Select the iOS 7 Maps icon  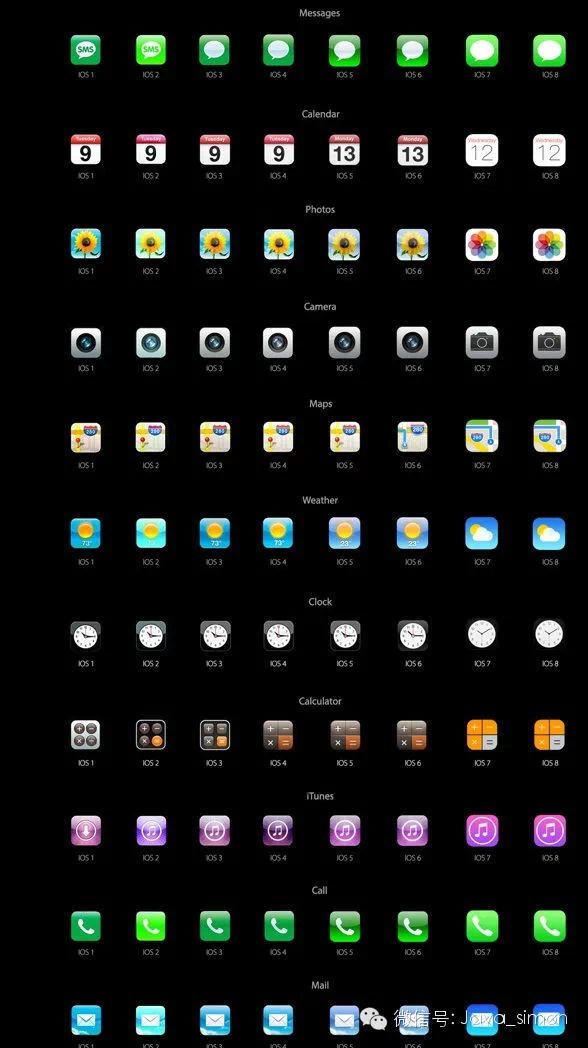click(x=482, y=436)
